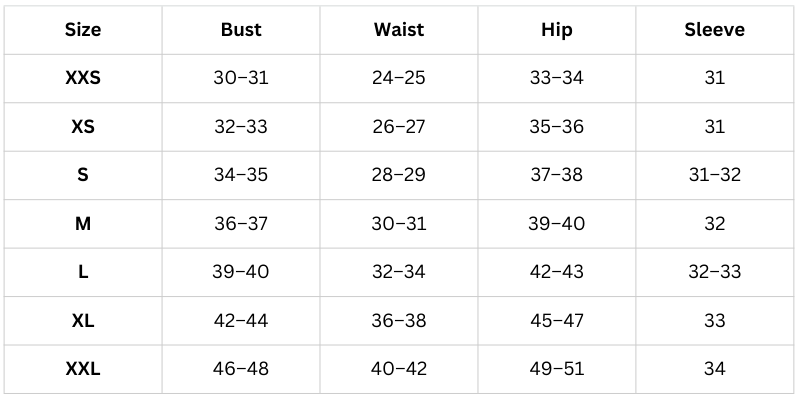Click the Hip column header
This screenshot has height=400, width=800.
pyautogui.click(x=556, y=30)
